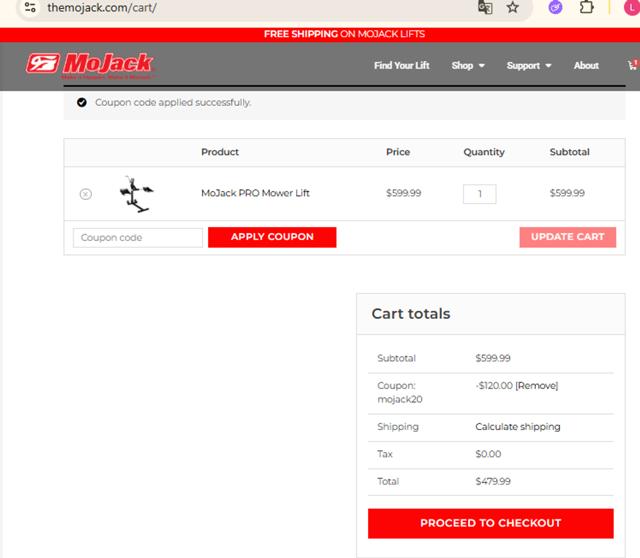
Task: Open the browser profile avatar
Action: pyautogui.click(x=632, y=7)
